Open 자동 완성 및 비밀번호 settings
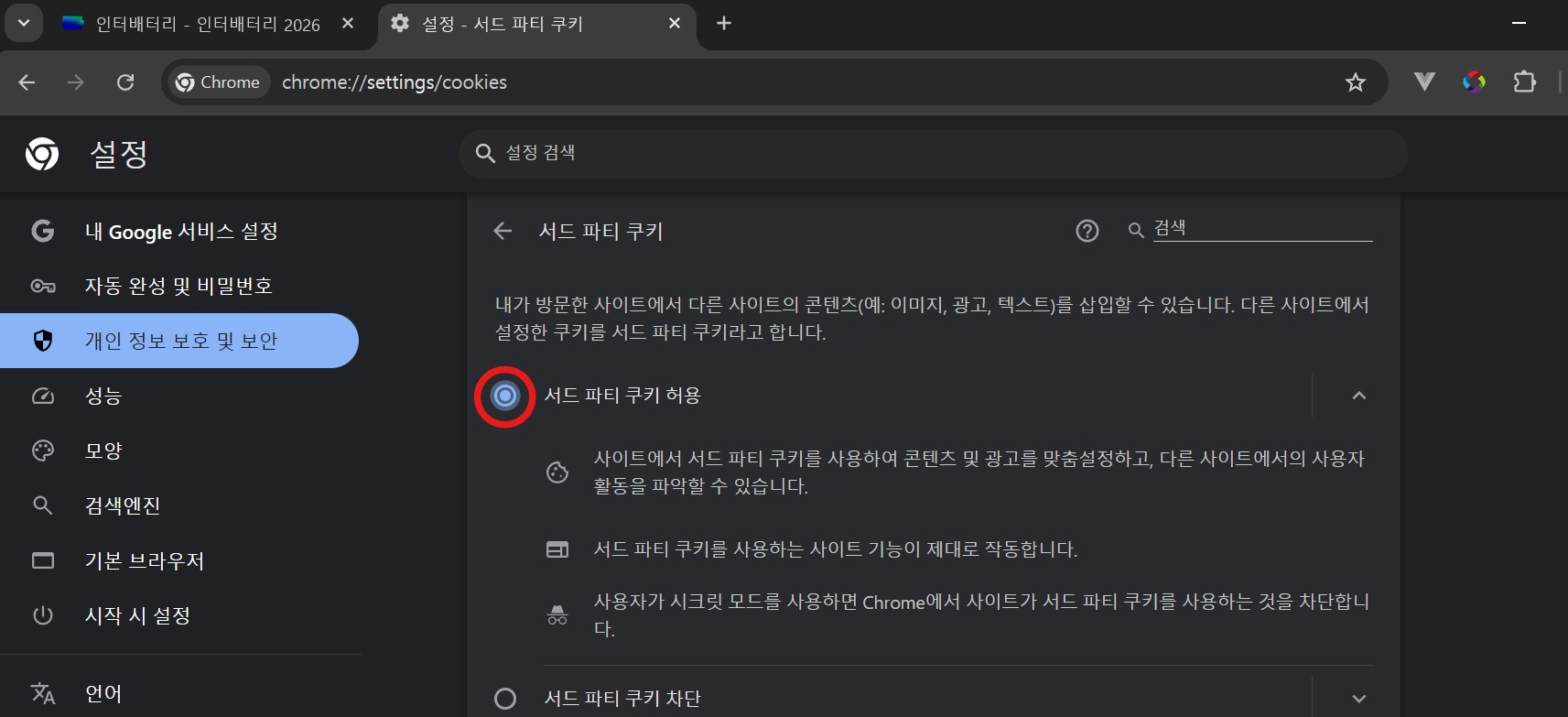 coord(178,286)
